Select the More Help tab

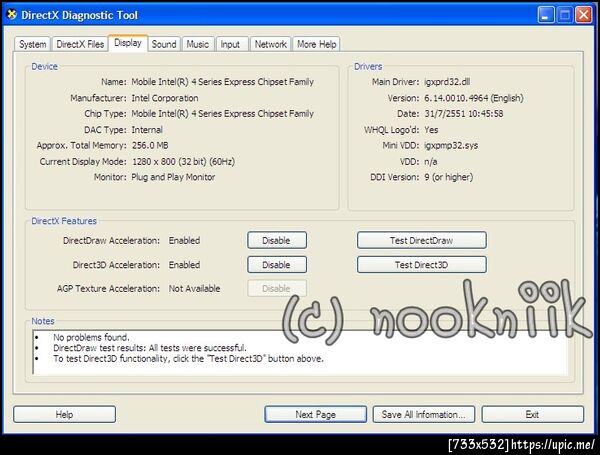(x=316, y=44)
